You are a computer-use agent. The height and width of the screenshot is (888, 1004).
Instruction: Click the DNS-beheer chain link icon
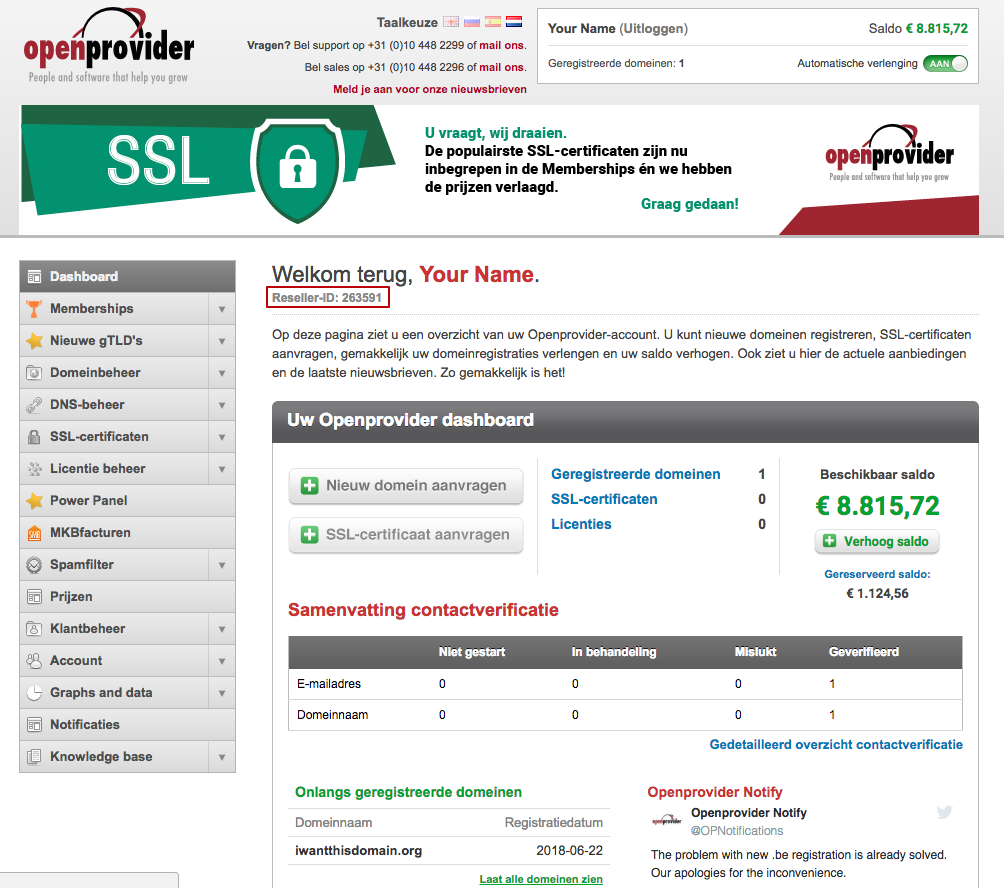pyautogui.click(x=34, y=405)
